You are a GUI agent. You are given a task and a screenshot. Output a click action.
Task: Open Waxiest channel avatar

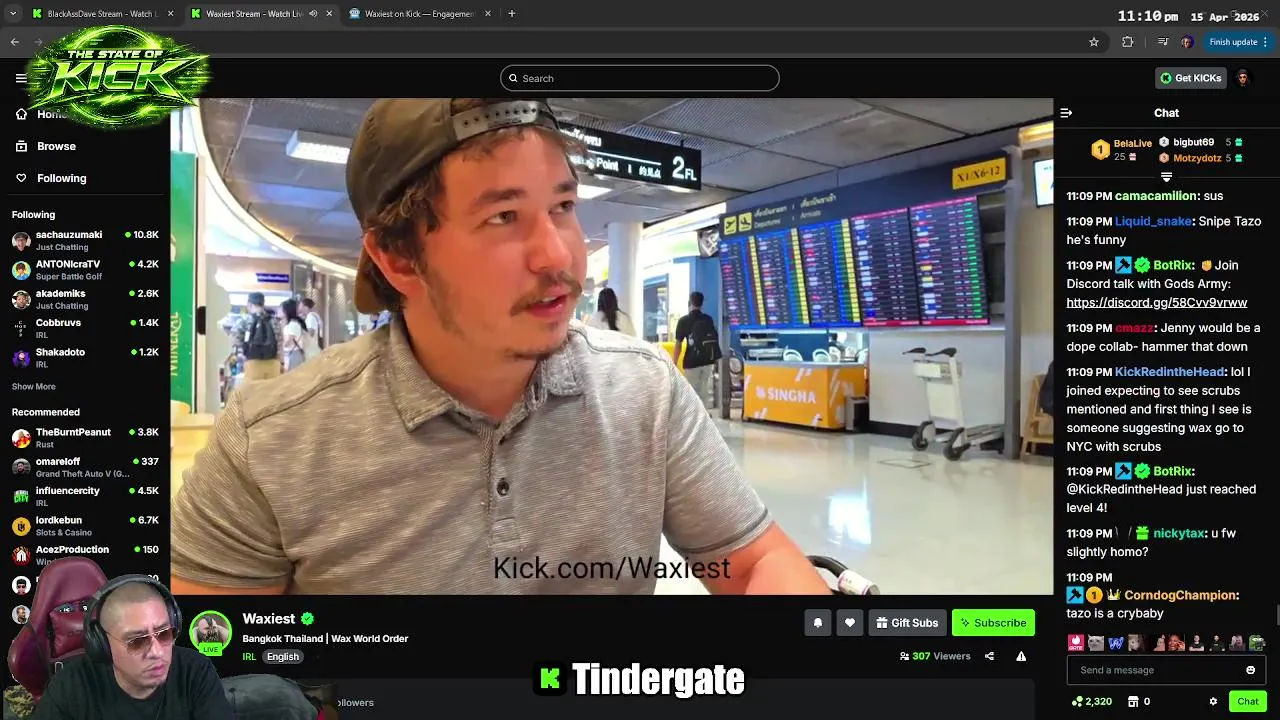[211, 632]
